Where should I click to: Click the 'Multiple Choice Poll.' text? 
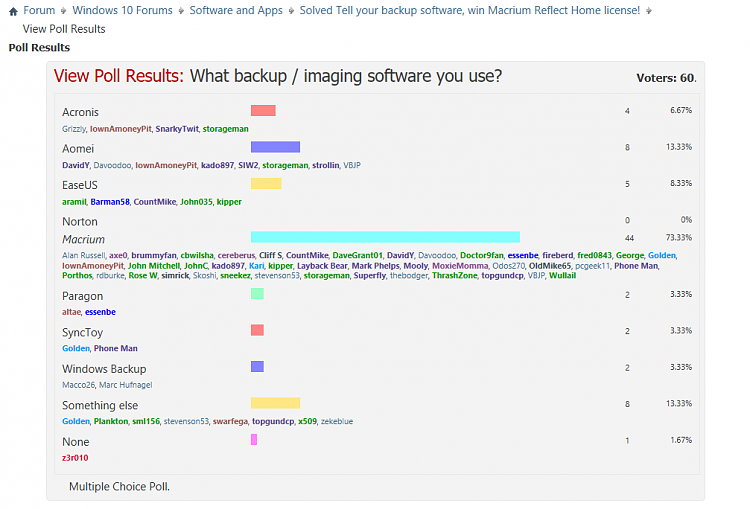[120, 487]
